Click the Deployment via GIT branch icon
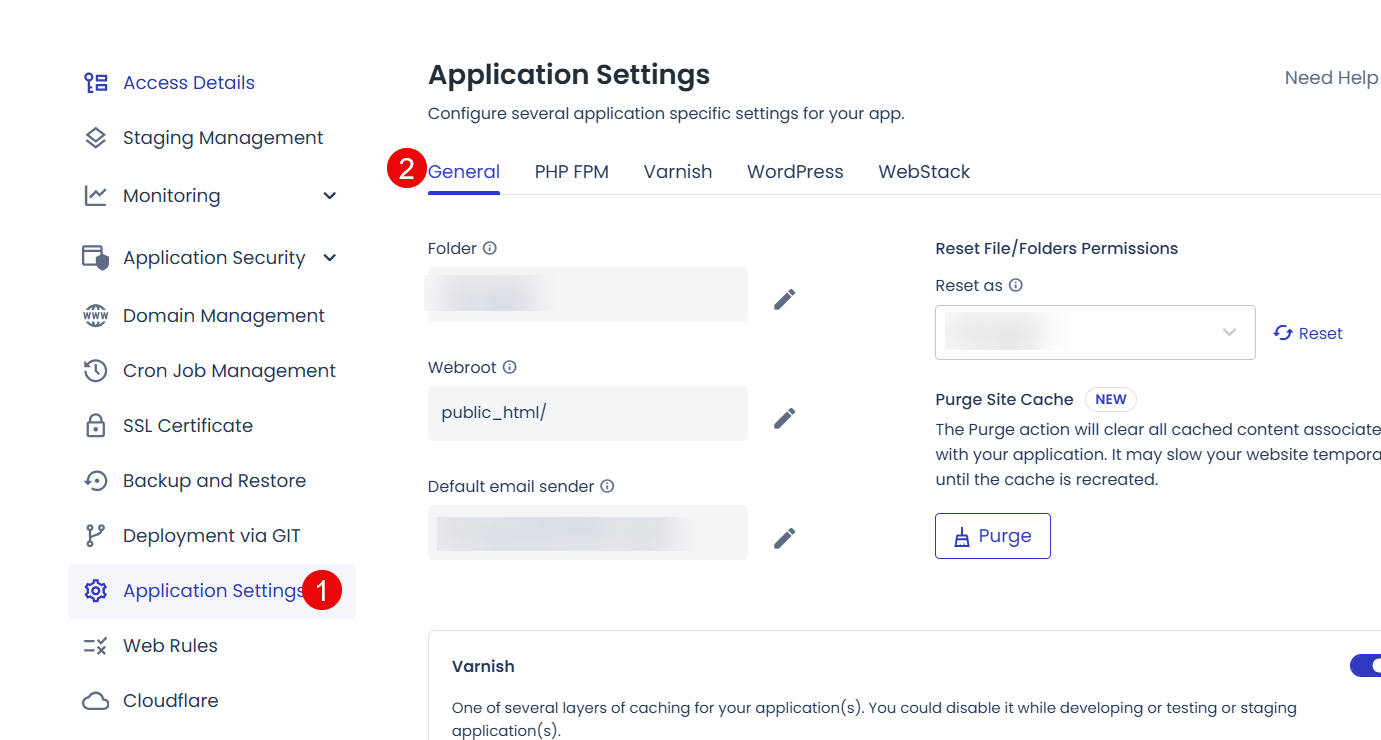 (95, 536)
